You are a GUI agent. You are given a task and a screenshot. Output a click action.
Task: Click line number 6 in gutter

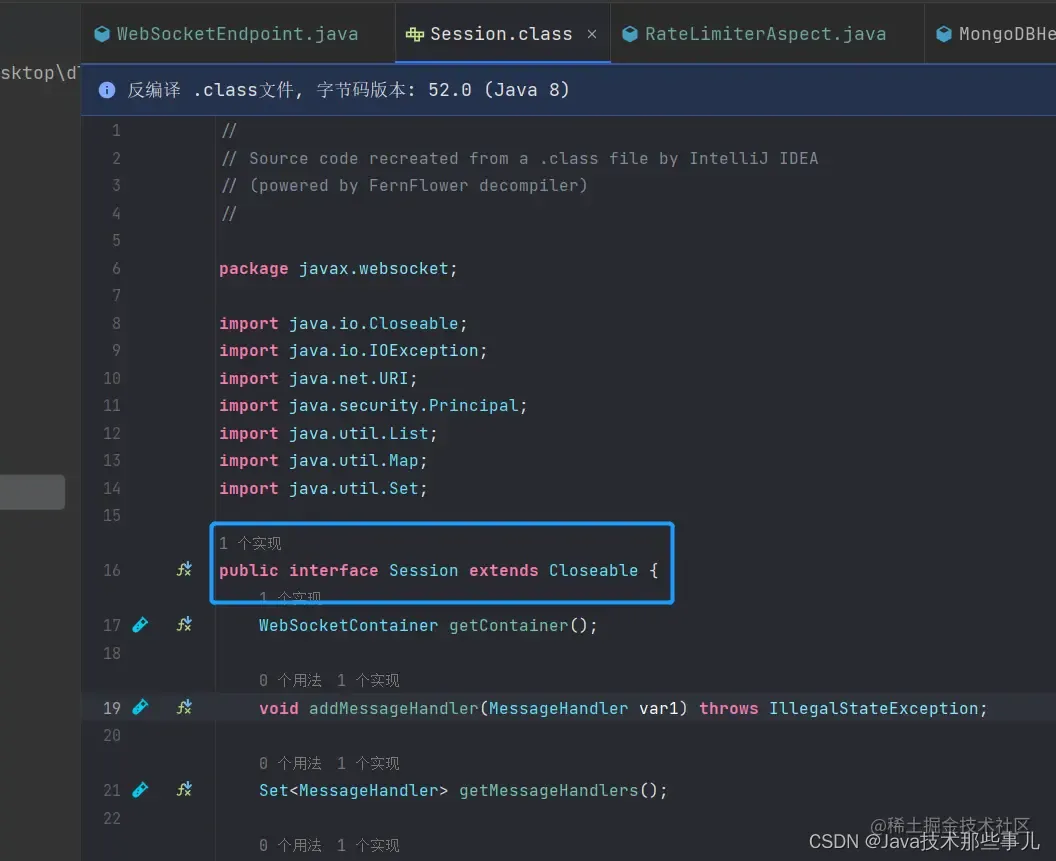116,269
